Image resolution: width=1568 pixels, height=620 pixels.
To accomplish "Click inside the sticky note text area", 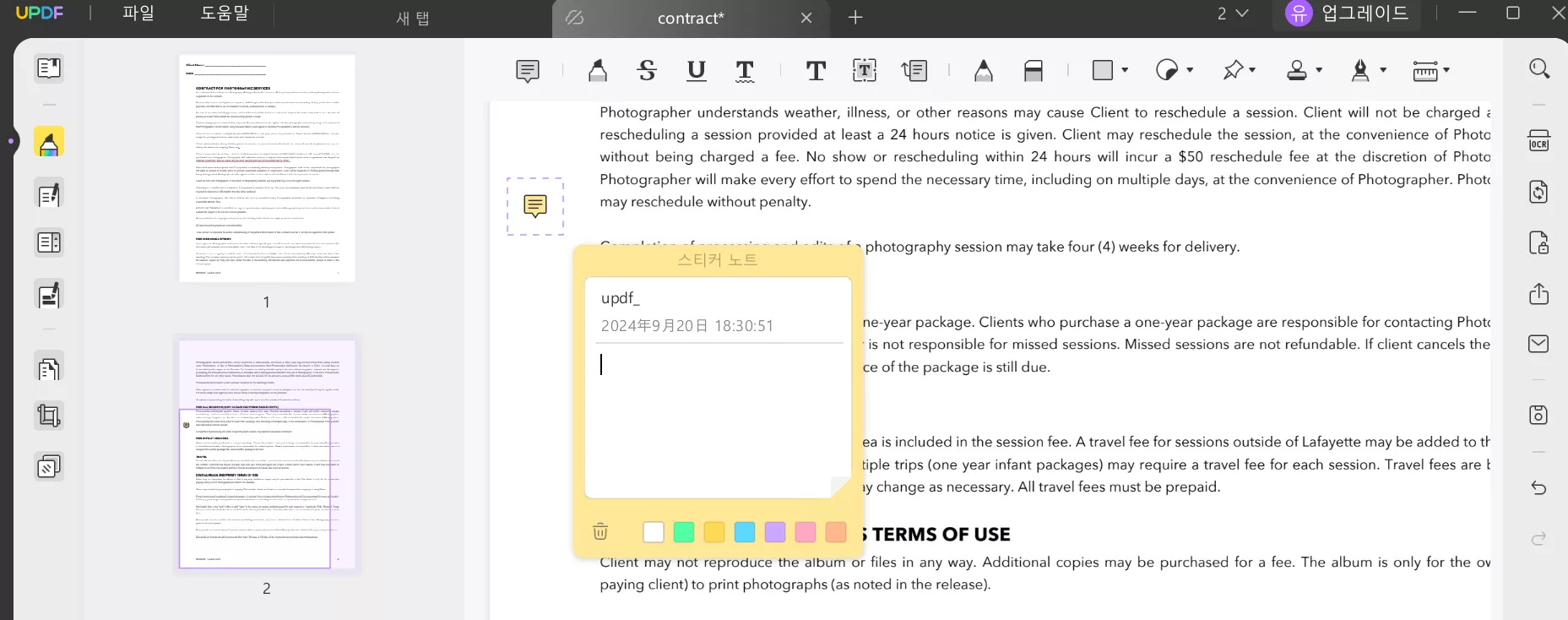I will pyautogui.click(x=718, y=420).
